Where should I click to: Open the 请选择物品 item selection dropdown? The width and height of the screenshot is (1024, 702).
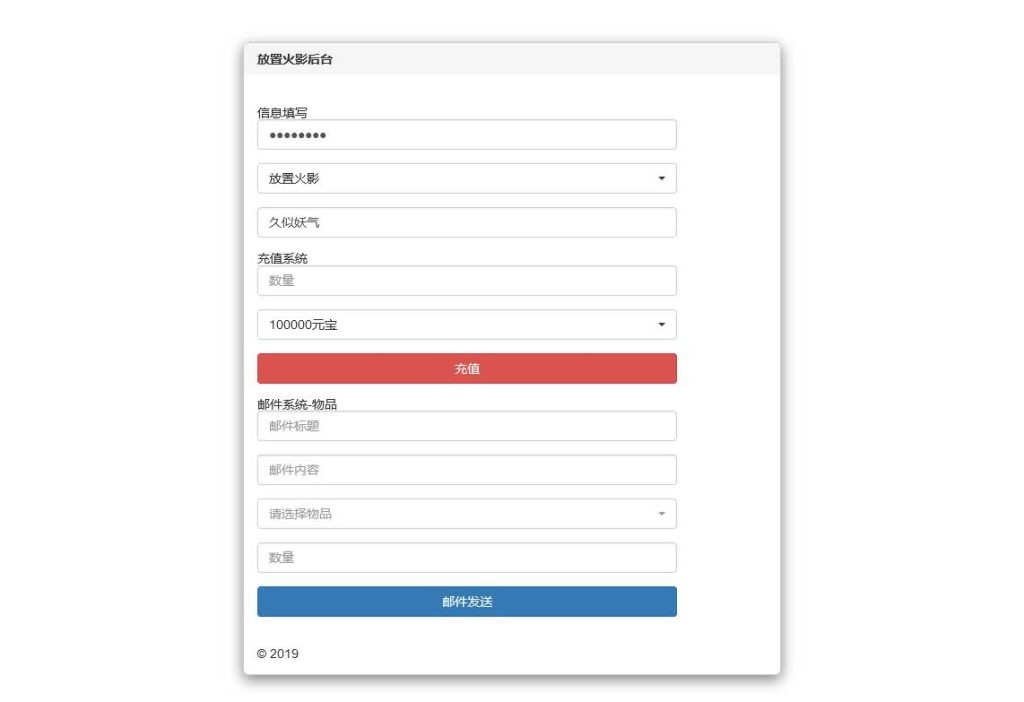[x=466, y=513]
